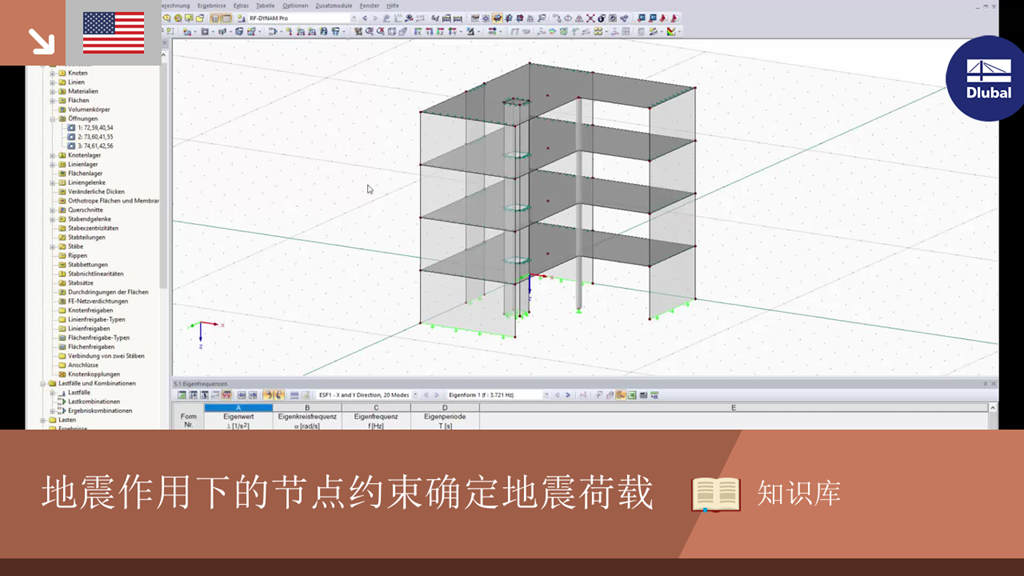Select column B Eigenkreisfrequenz header

tap(307, 408)
